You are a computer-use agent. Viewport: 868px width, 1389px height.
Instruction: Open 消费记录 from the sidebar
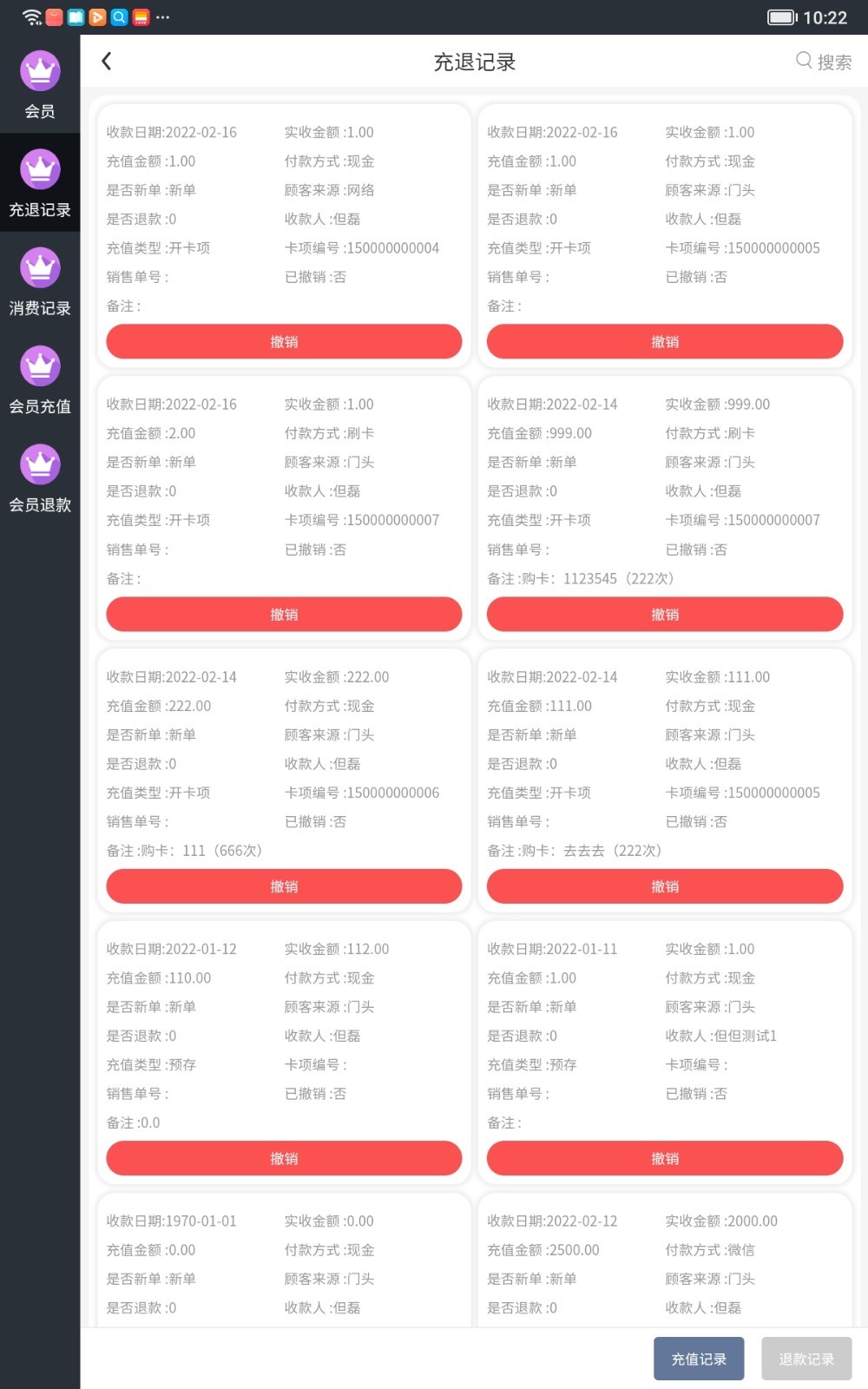[x=40, y=282]
